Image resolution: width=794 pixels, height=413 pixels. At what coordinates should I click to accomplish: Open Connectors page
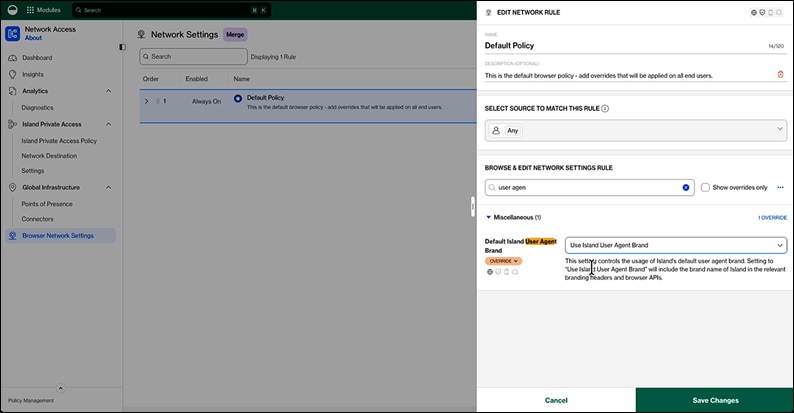pos(37,219)
